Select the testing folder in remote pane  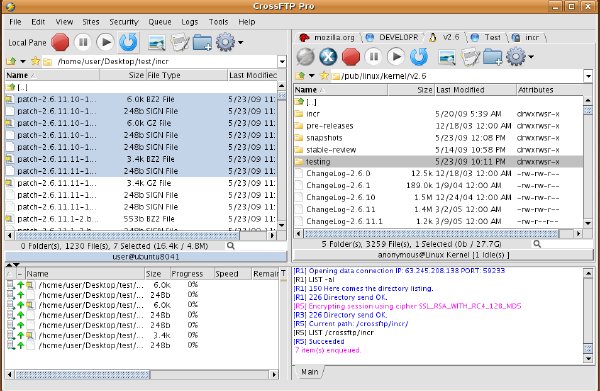438,162
